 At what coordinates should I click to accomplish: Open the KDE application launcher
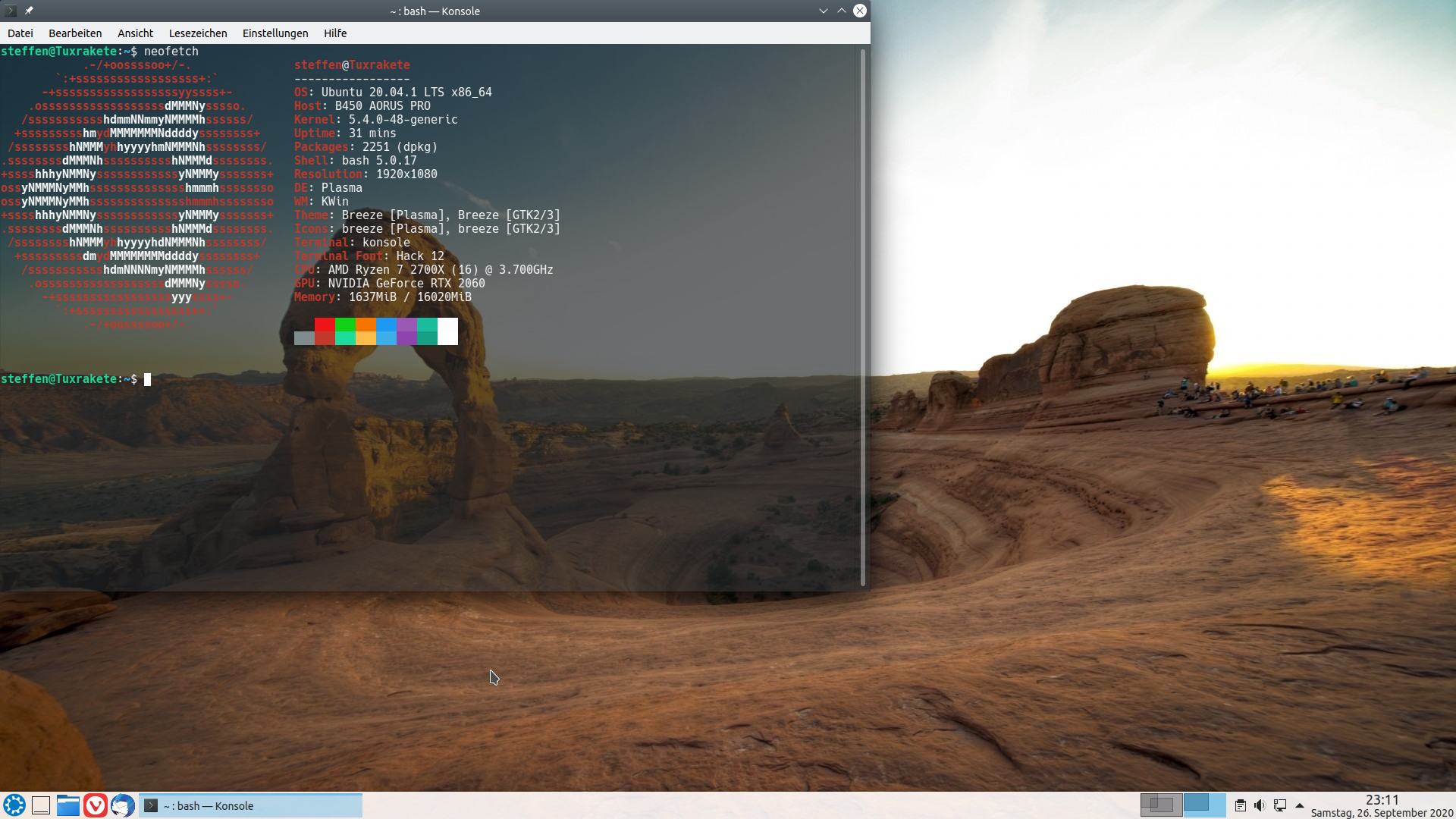coord(14,805)
